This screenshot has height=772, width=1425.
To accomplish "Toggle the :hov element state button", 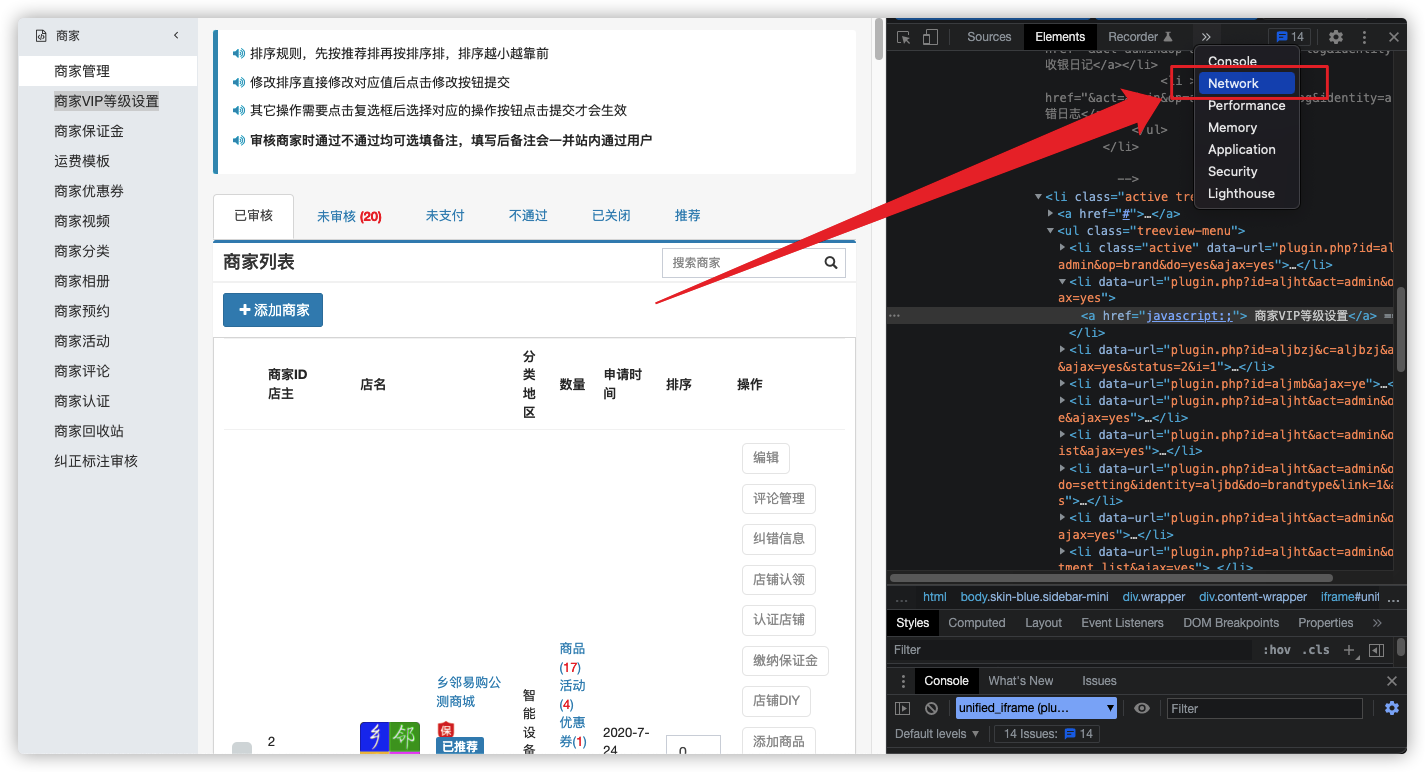I will point(1277,650).
